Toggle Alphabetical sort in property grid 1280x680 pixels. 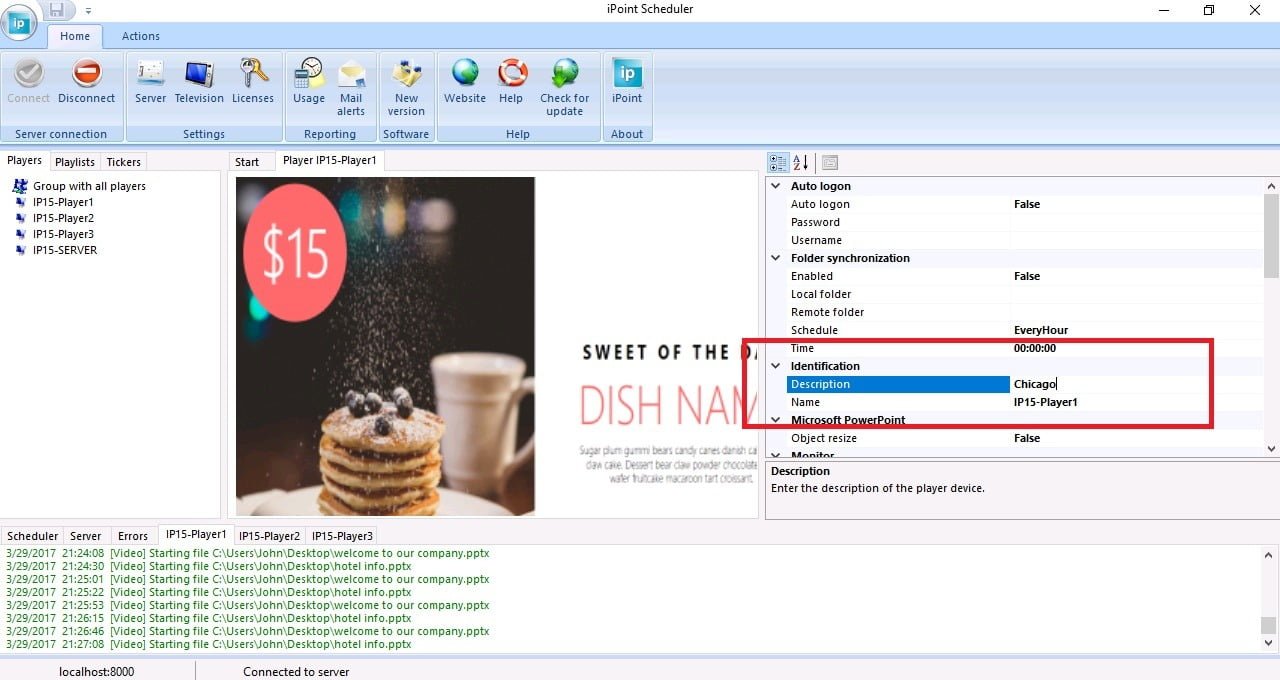click(801, 162)
